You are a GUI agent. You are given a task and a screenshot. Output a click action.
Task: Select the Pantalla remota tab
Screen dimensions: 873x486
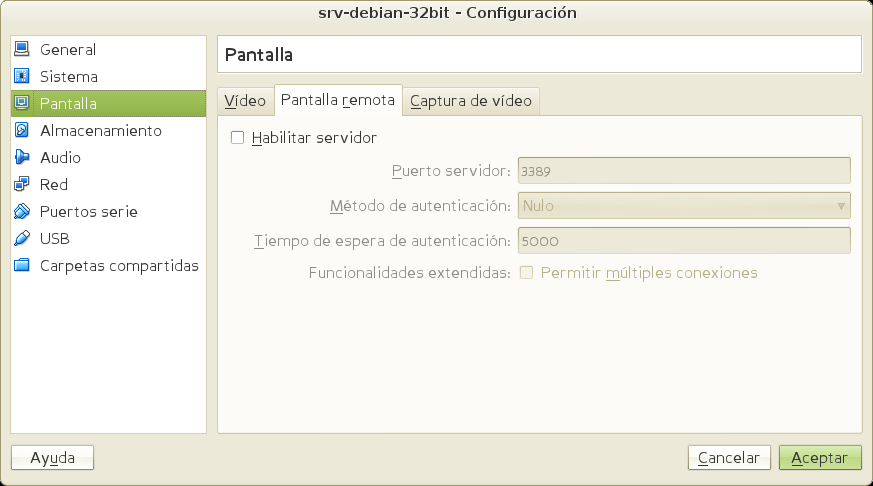[338, 101]
